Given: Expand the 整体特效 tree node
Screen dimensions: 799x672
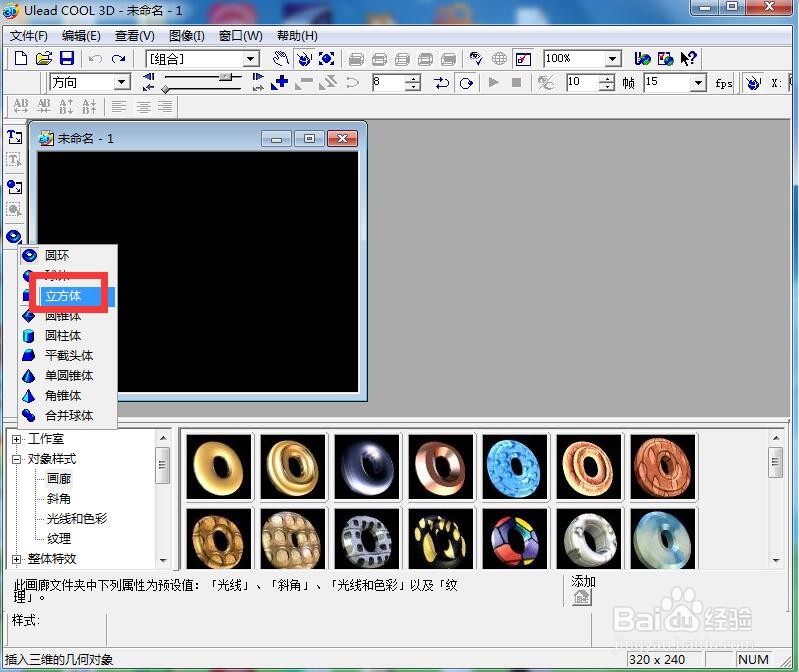Looking at the screenshot, I should (x=16, y=559).
